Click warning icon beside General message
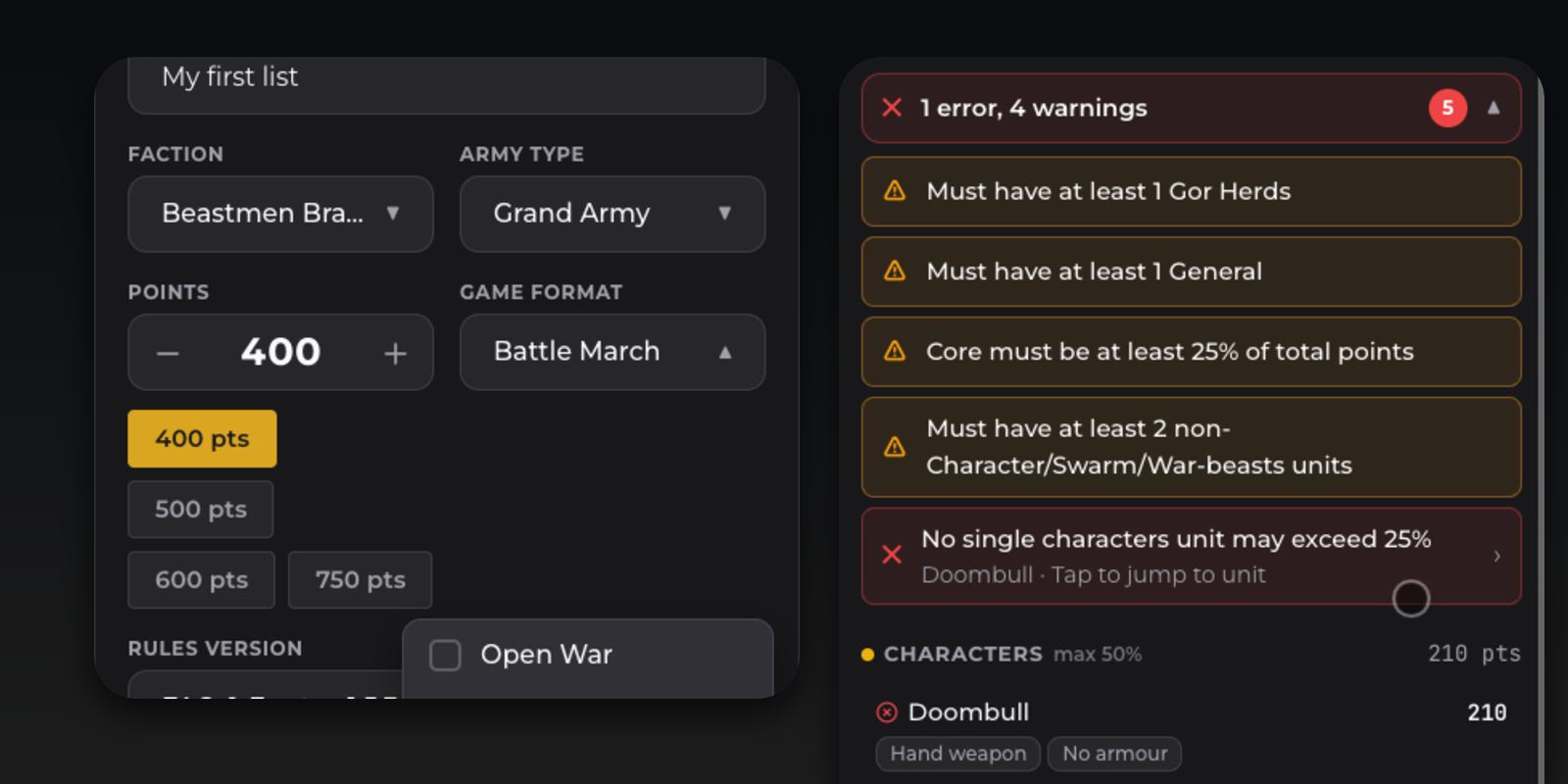 (x=895, y=271)
